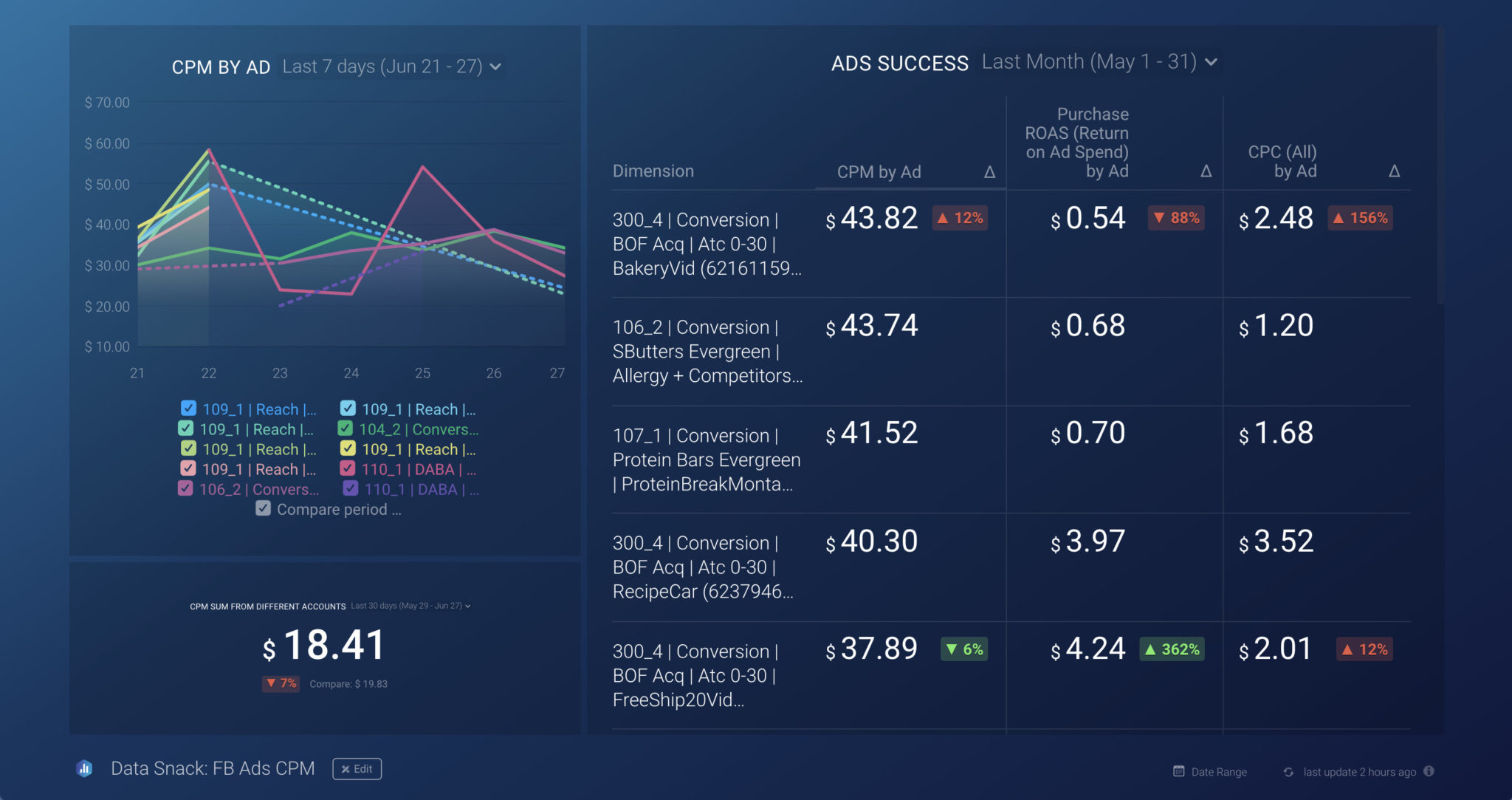Toggle the Compare period checkbox

[264, 508]
